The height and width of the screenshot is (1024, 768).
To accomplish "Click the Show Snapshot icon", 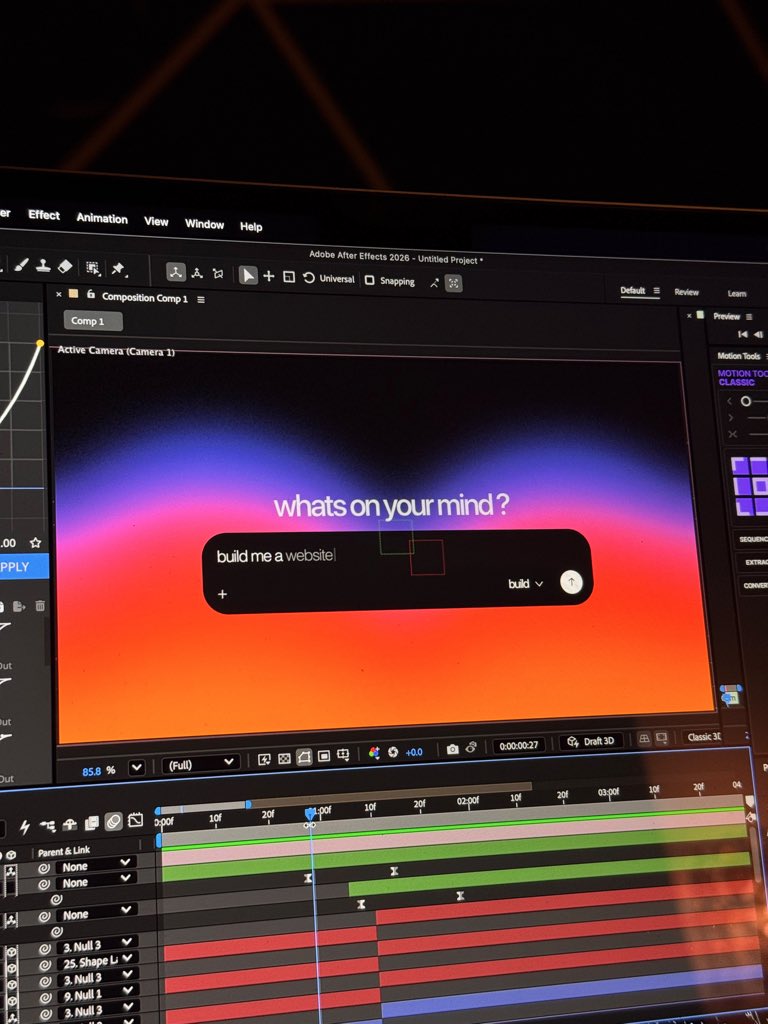I will point(471,748).
